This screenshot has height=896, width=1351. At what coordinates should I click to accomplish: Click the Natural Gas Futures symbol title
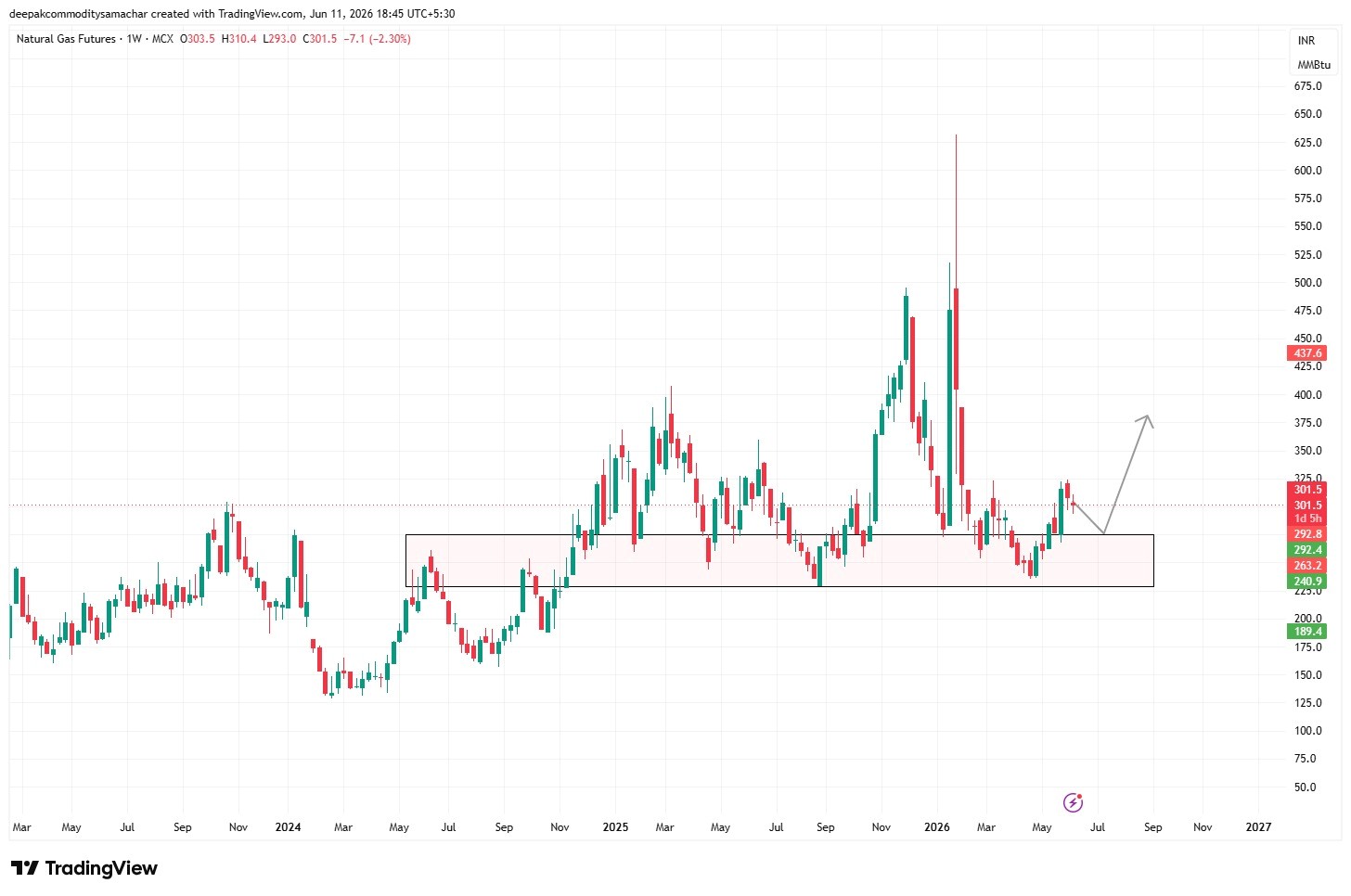[66, 39]
